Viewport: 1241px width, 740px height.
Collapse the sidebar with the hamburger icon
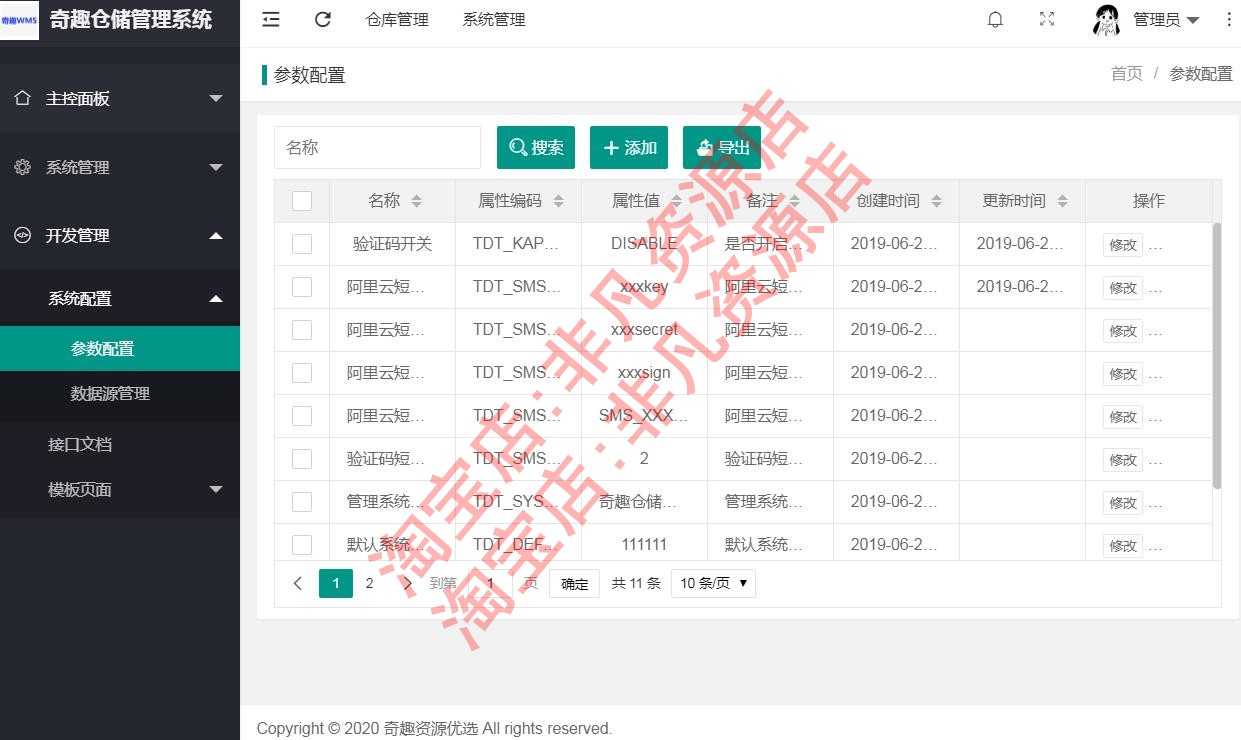coord(270,19)
